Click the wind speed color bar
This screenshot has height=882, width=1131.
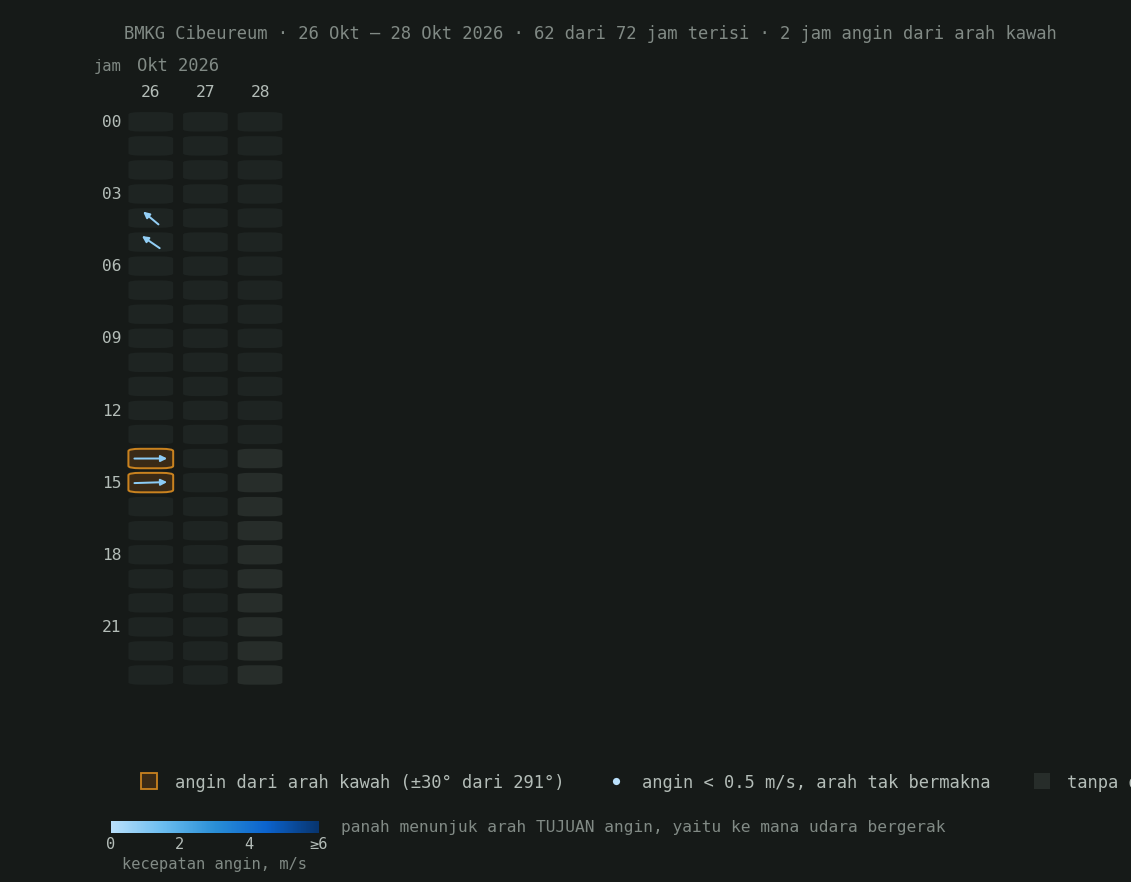(x=215, y=827)
